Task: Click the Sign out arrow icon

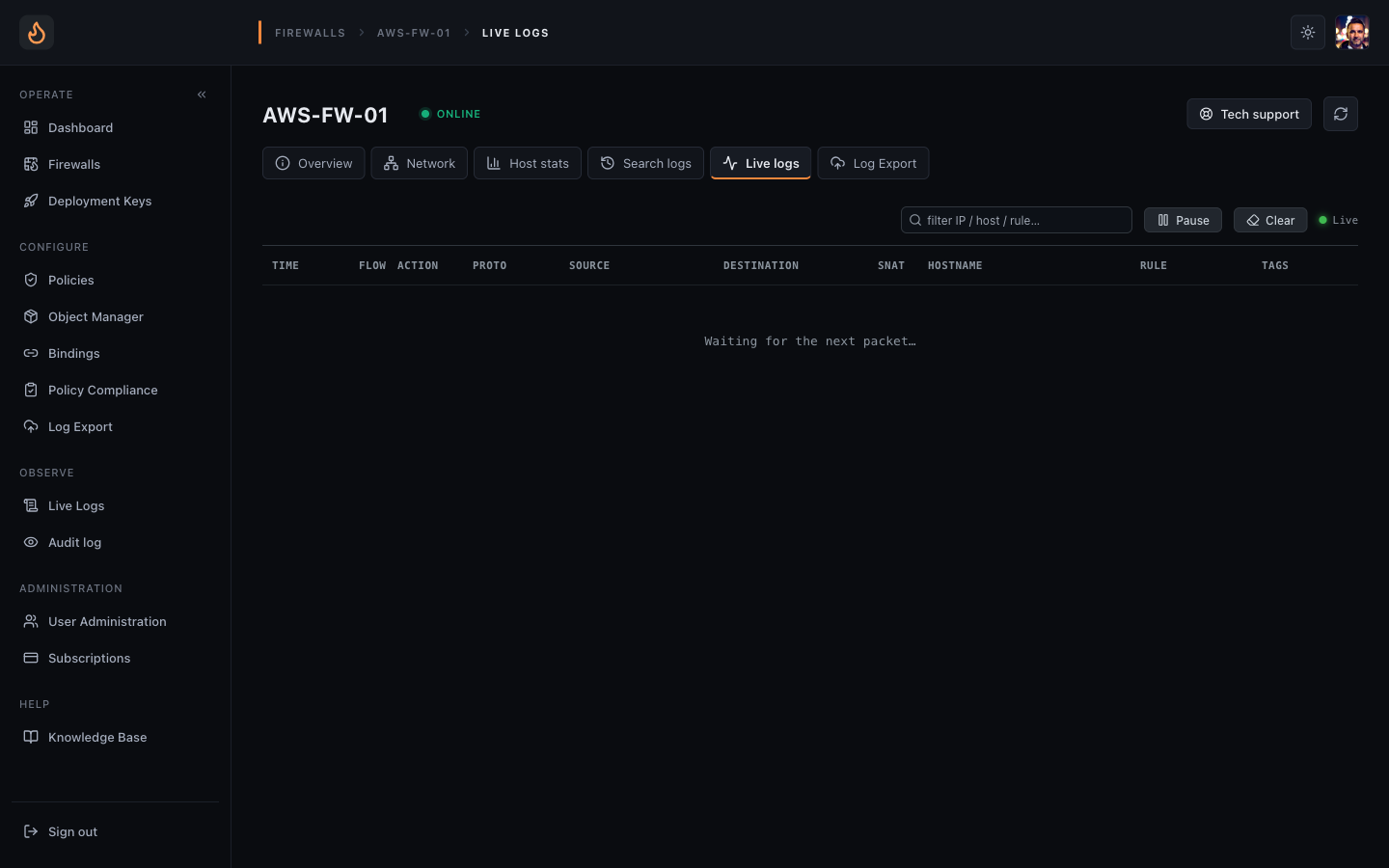Action: pos(31,831)
